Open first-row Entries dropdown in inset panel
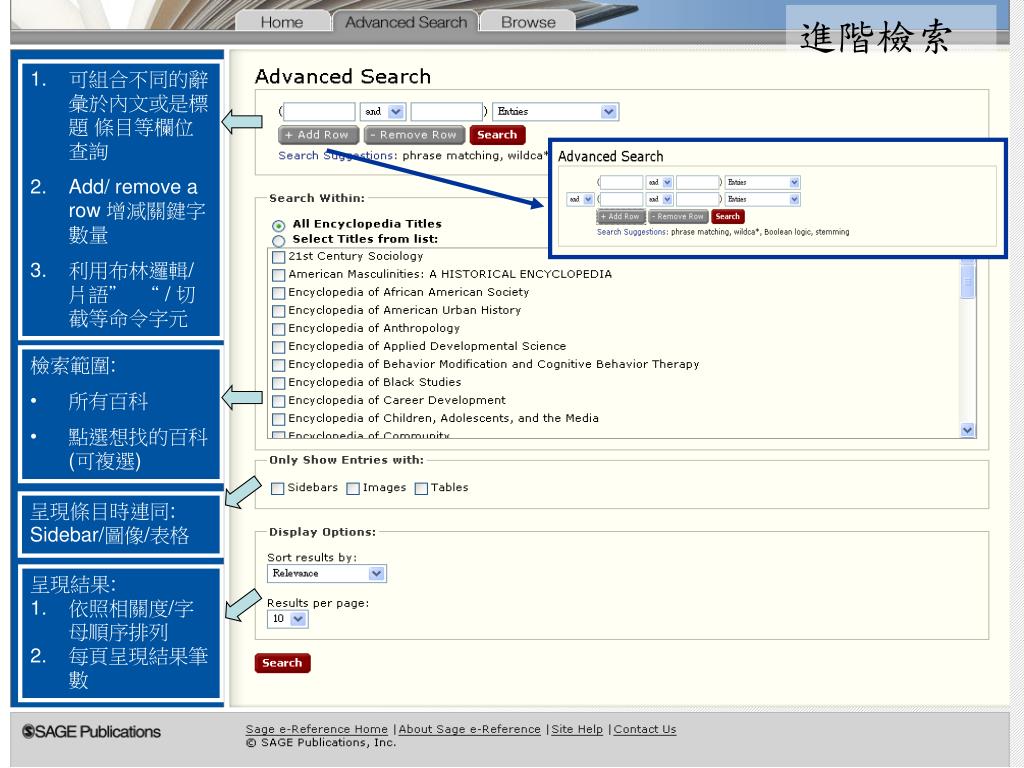Image resolution: width=1024 pixels, height=768 pixels. 762,182
